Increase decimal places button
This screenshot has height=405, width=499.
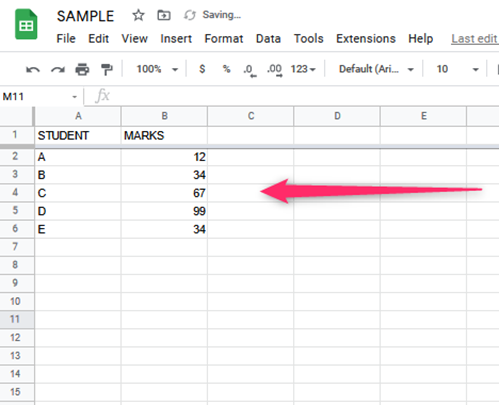click(x=275, y=70)
